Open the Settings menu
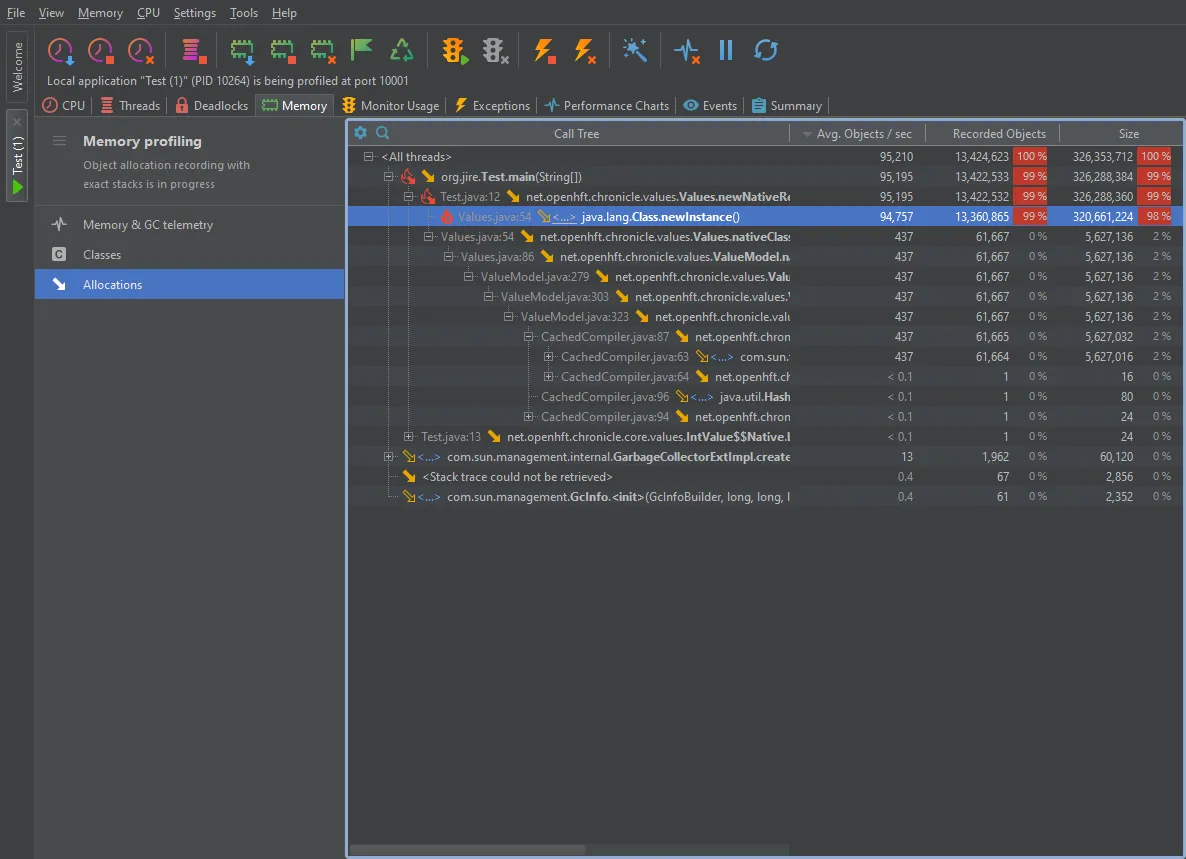 (194, 13)
